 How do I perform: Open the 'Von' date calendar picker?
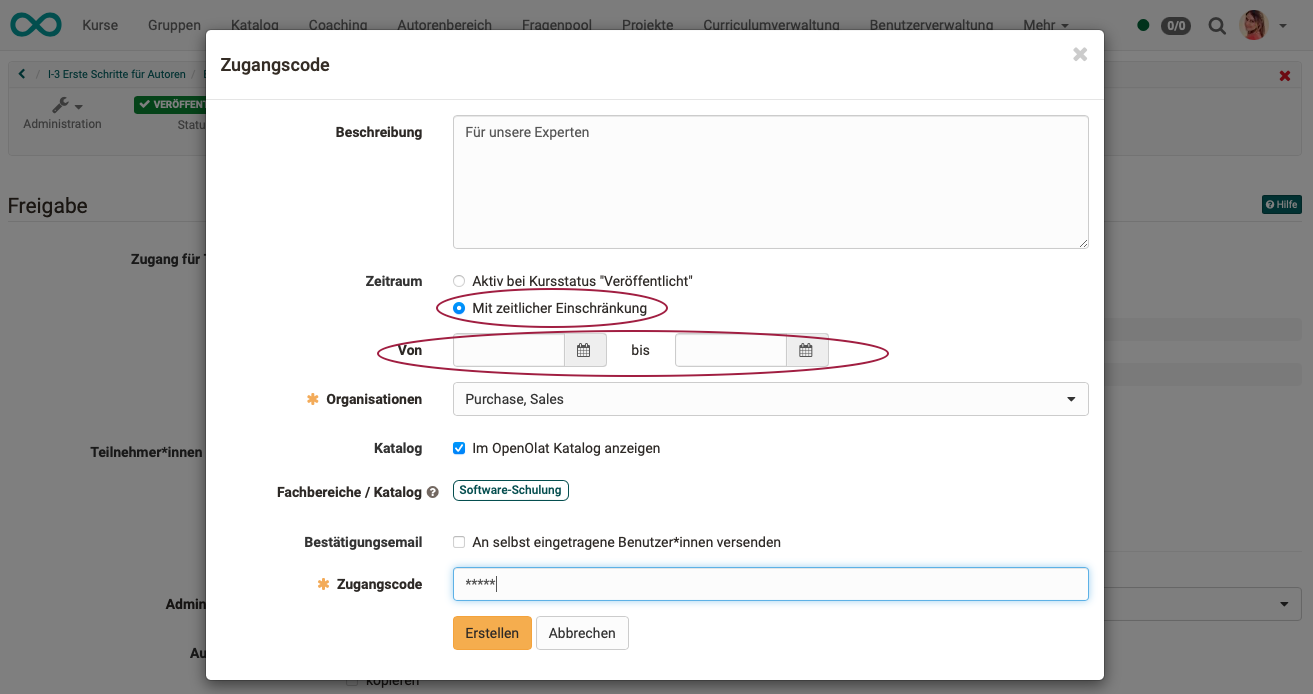coord(585,351)
